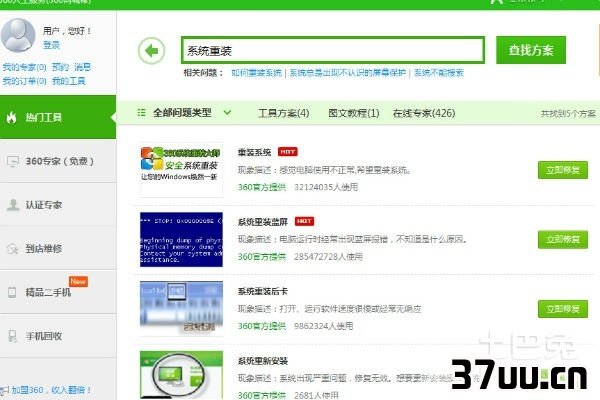Viewport: 600px width, 400px height.
Task: Open the 安全系统重装 thumbnail image
Action: (x=181, y=170)
